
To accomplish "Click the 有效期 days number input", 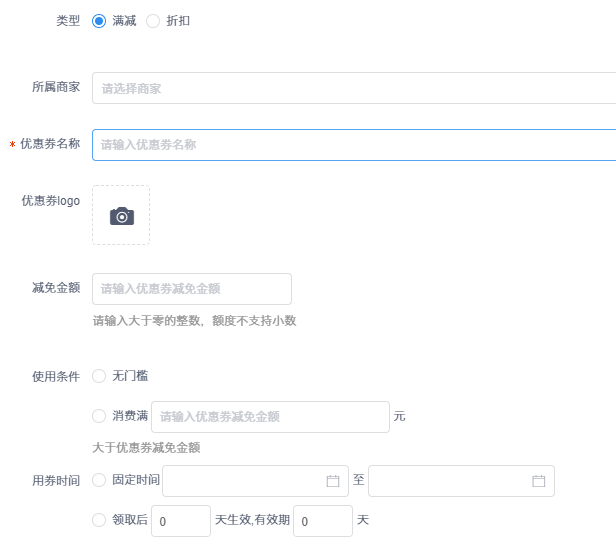I will click(x=322, y=521).
